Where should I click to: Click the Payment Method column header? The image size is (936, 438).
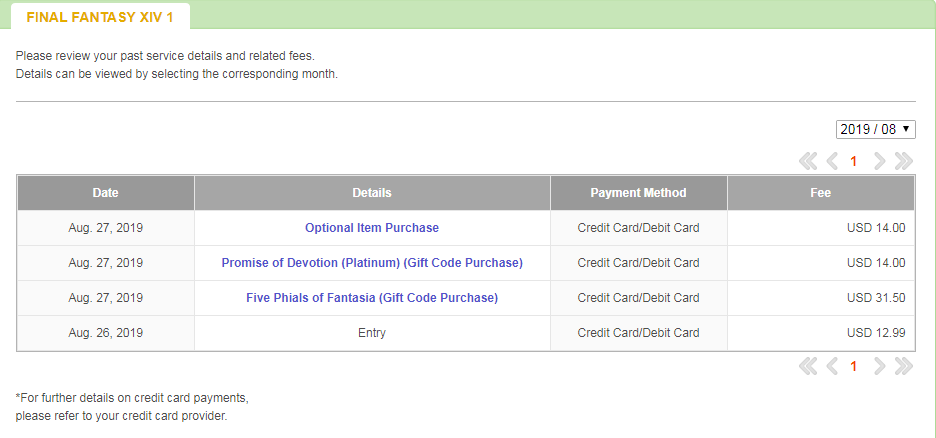point(638,193)
